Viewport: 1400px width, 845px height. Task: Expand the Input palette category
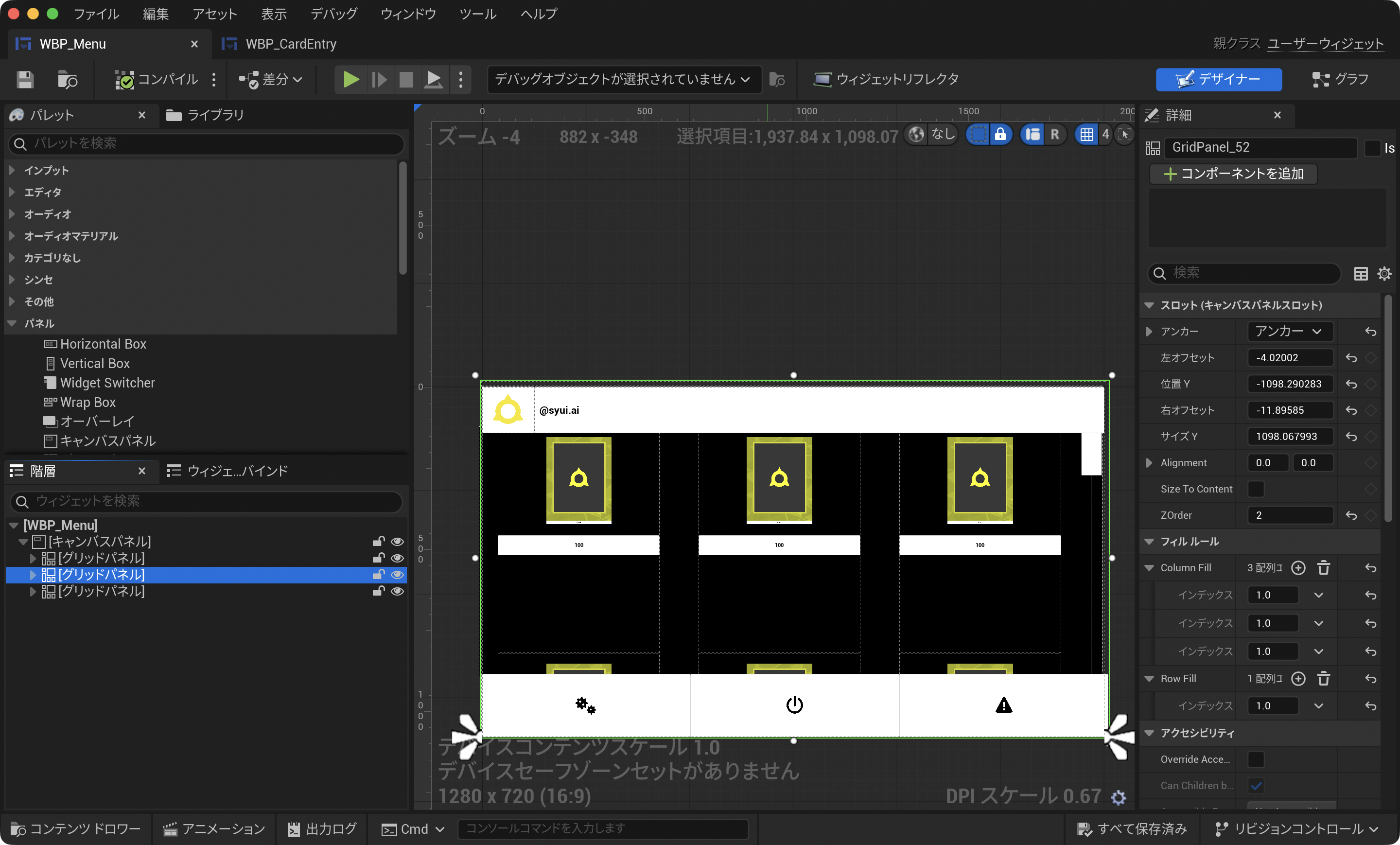12,171
